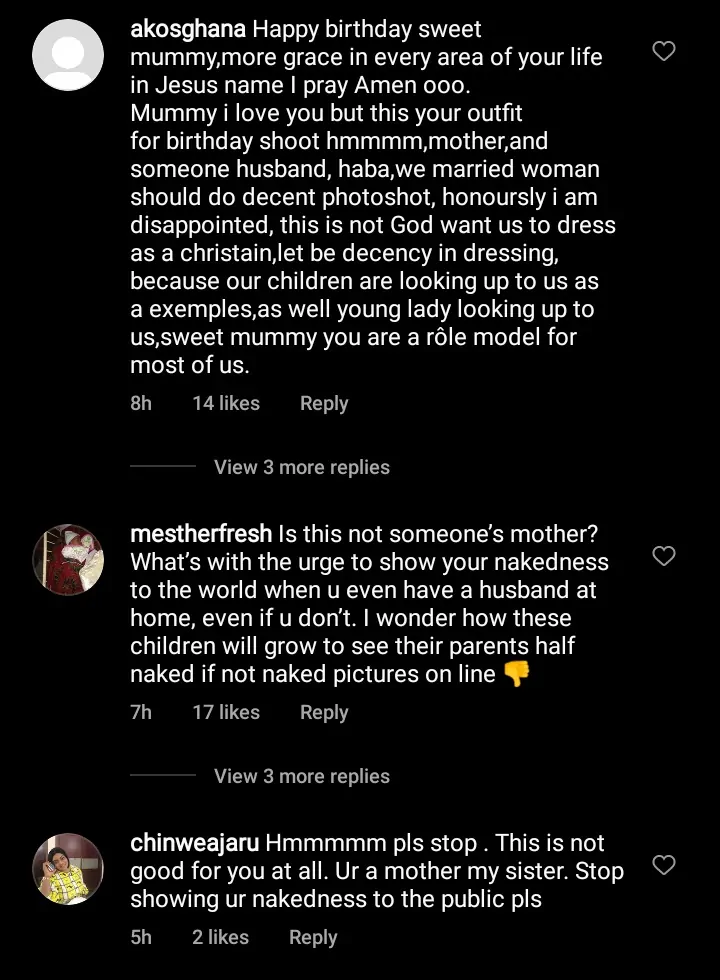Open chinweajaru's profile avatar
720x980 pixels.
(x=68, y=868)
